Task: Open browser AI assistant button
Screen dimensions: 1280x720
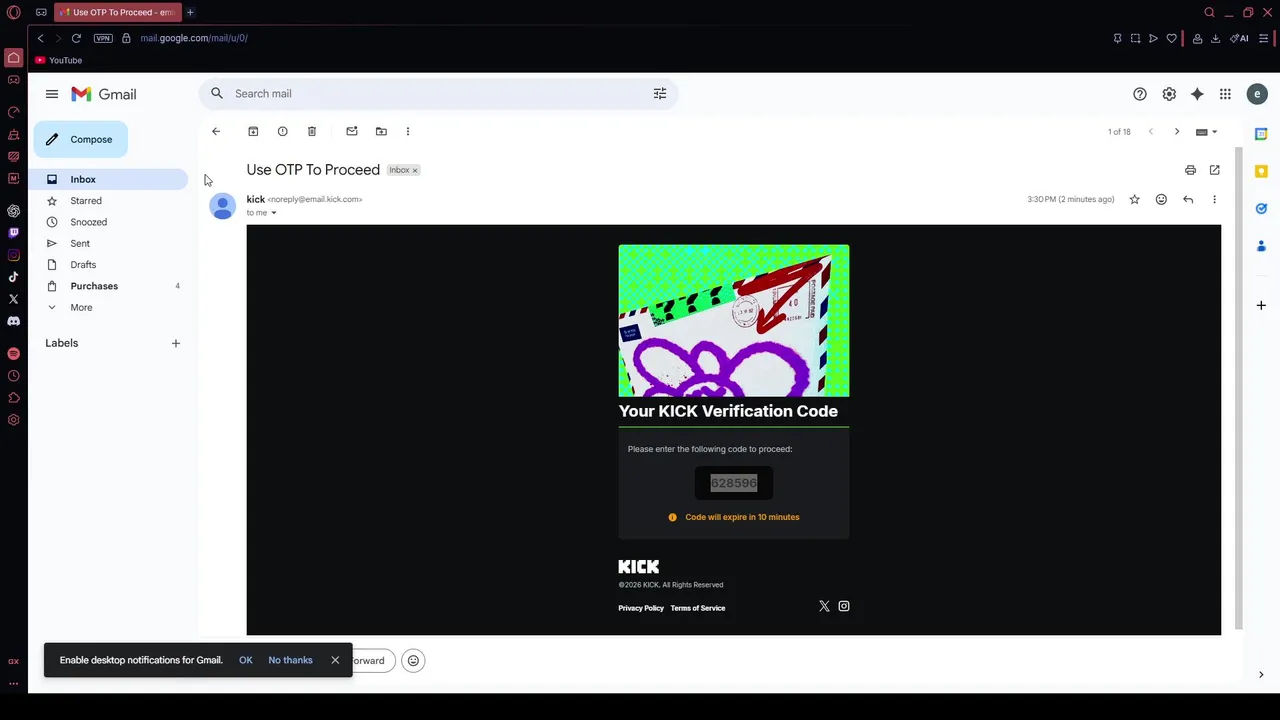Action: [1240, 38]
